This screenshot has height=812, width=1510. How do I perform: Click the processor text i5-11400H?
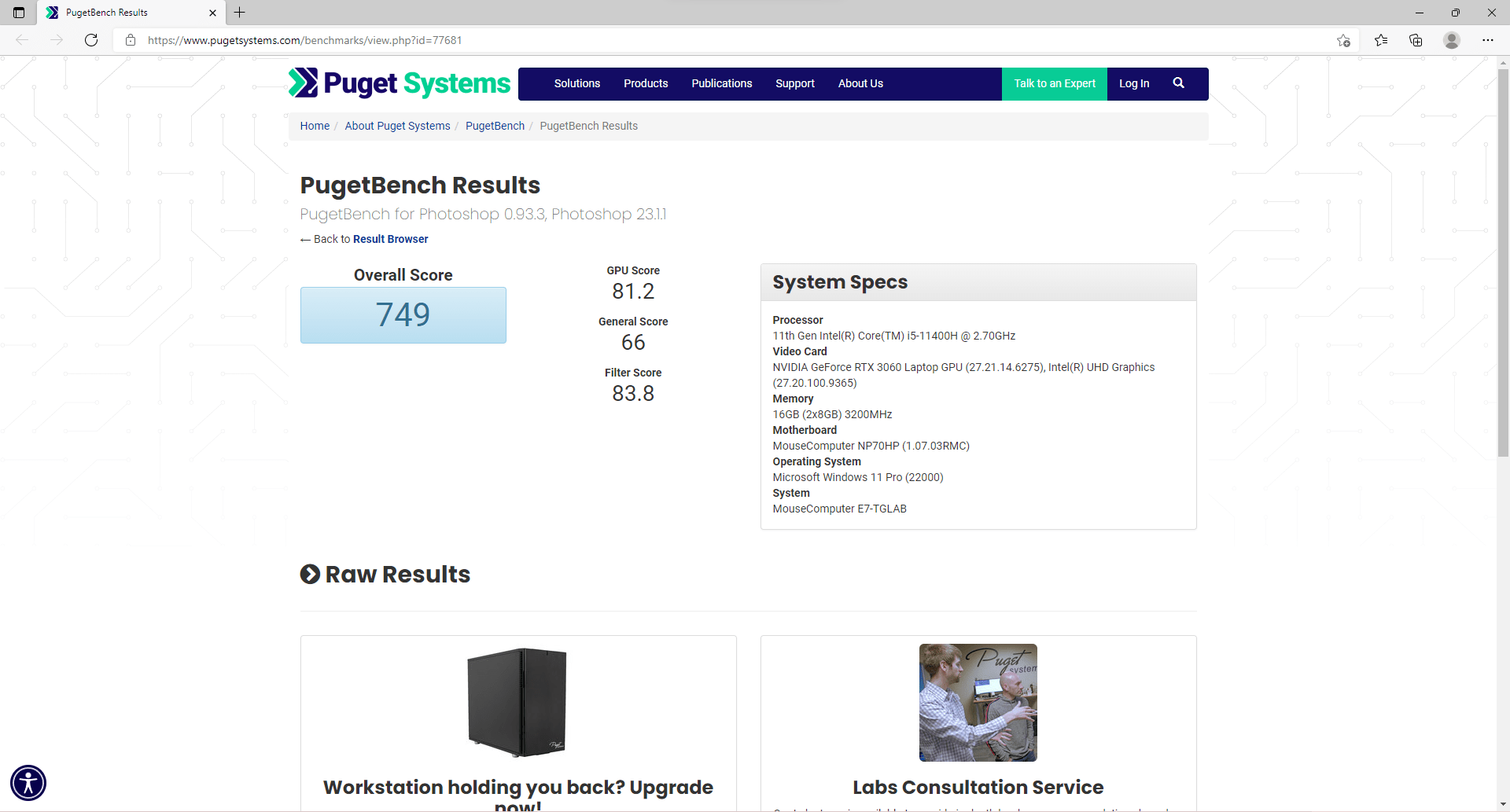coord(893,336)
